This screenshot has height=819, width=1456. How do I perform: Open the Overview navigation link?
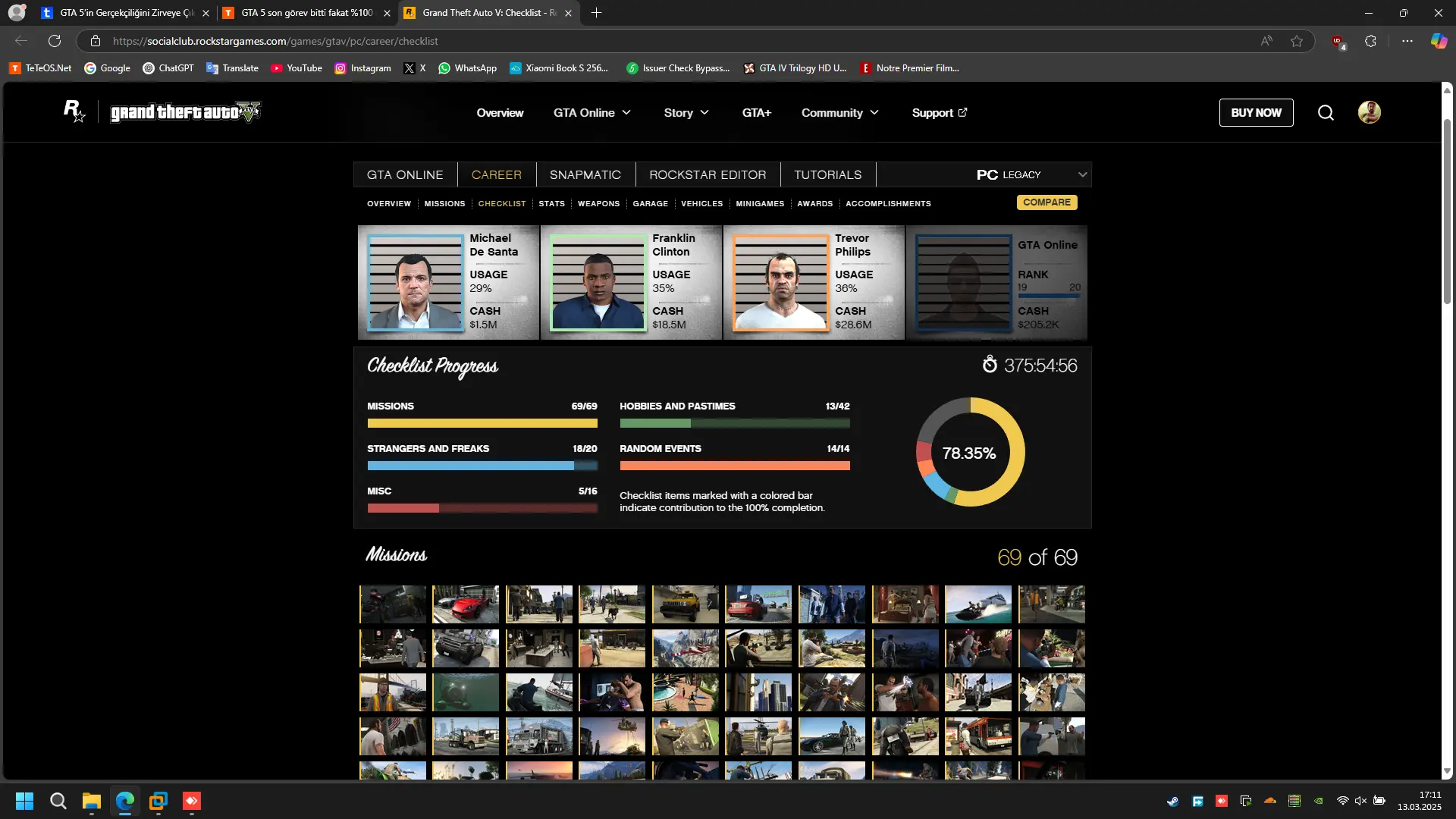pyautogui.click(x=500, y=113)
